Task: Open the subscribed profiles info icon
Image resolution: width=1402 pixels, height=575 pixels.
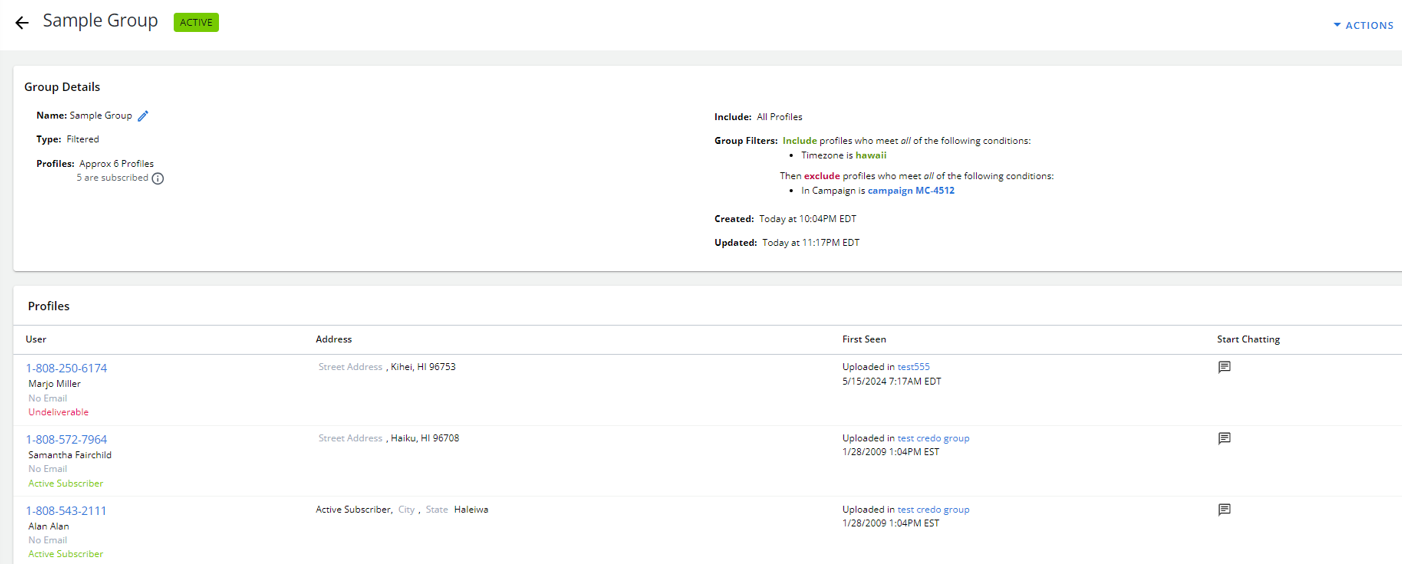Action: 158,179
